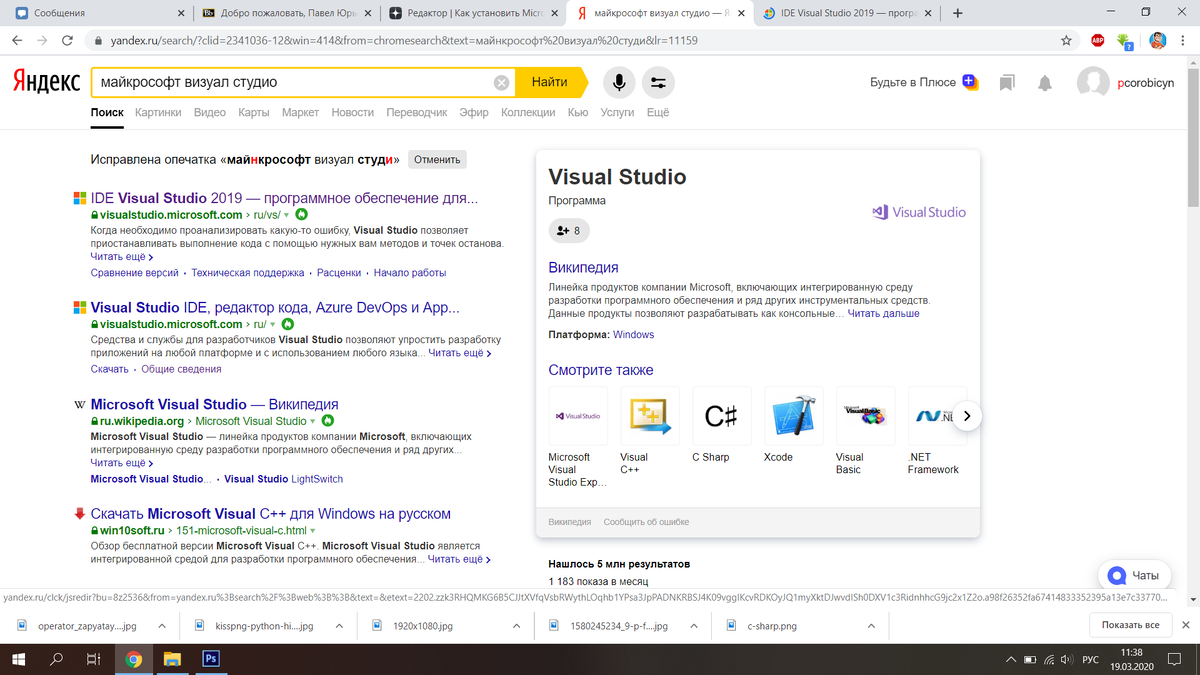Switch to the Картинки search tab
This screenshot has height=675, width=1200.
coord(160,112)
